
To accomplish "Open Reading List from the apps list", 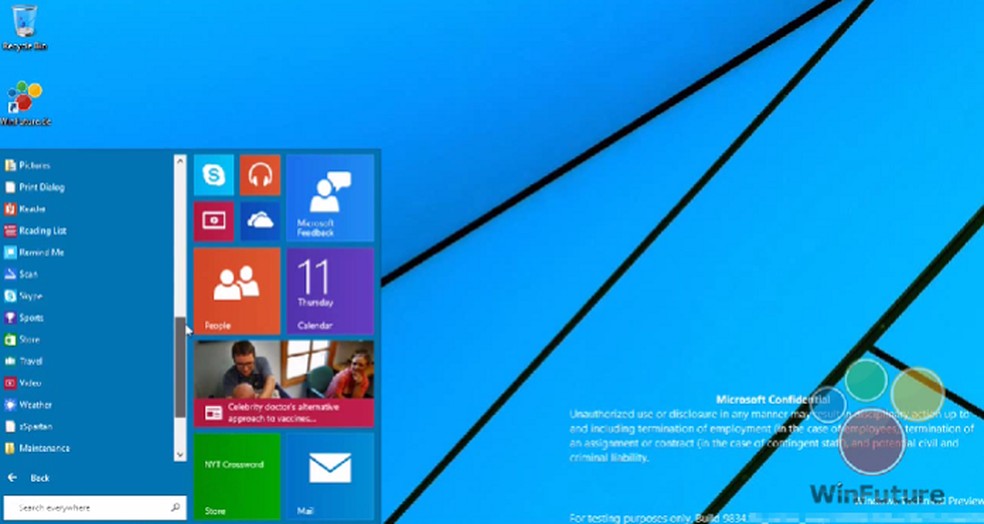I will click(x=35, y=231).
